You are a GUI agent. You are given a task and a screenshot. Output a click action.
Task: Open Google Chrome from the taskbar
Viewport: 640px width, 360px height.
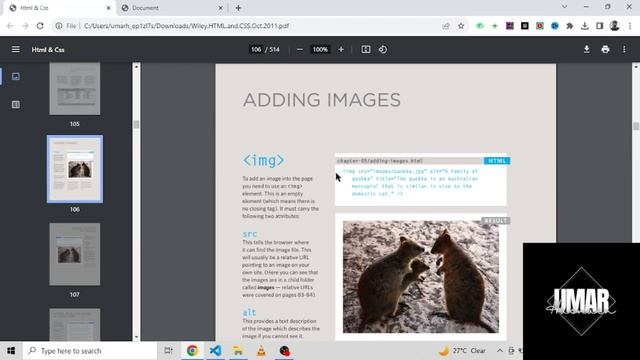pyautogui.click(x=192, y=351)
